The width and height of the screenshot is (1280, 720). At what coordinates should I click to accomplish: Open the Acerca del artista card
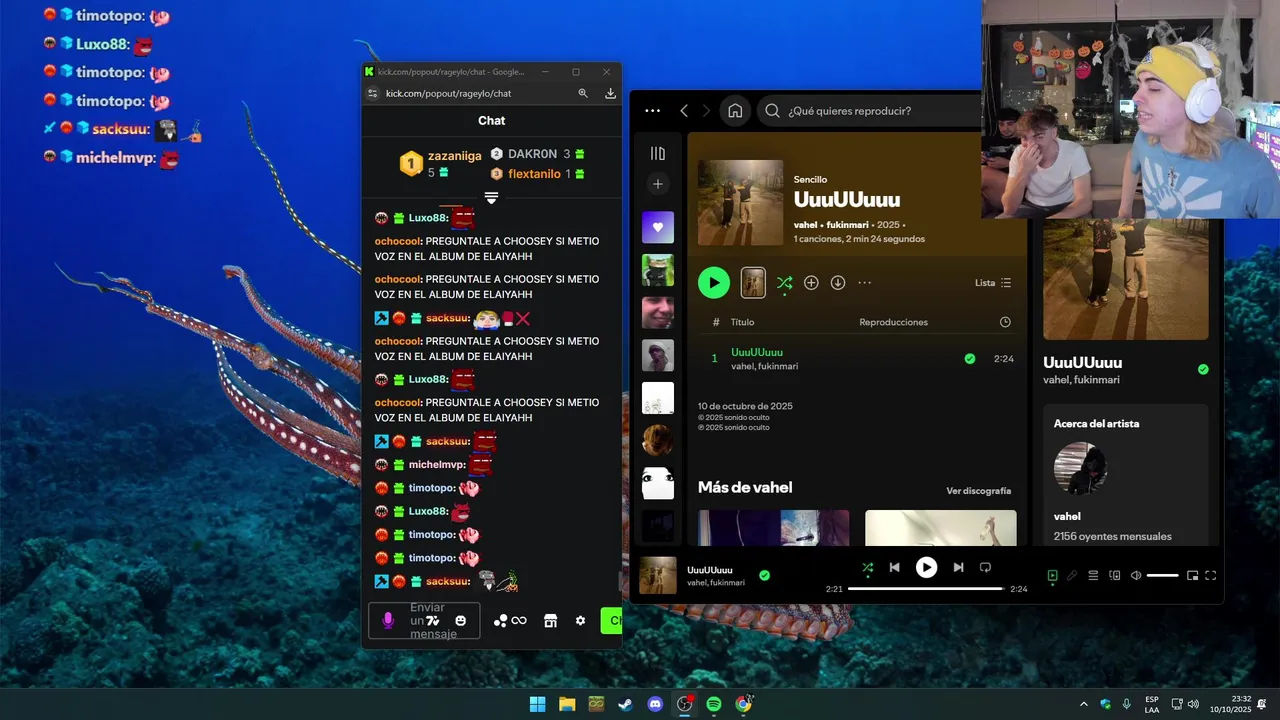[x=1125, y=475]
